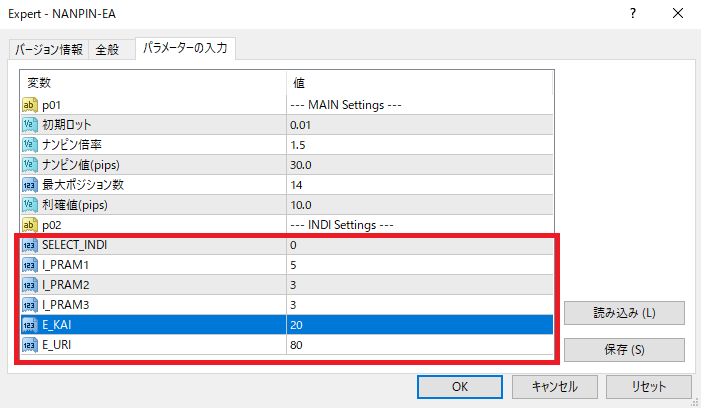Click the integer icon beside 最大ポジション数

(x=29, y=185)
